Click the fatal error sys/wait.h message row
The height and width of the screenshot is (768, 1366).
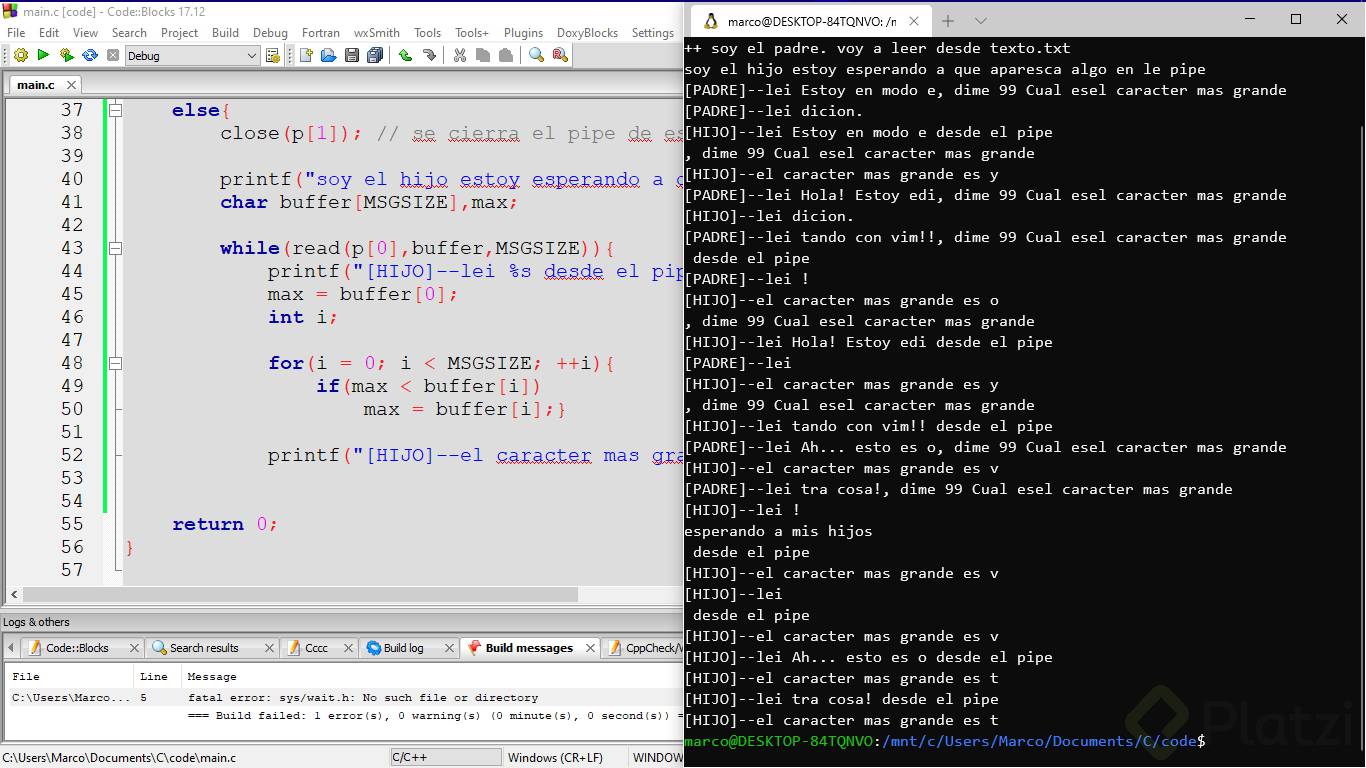[343, 698]
